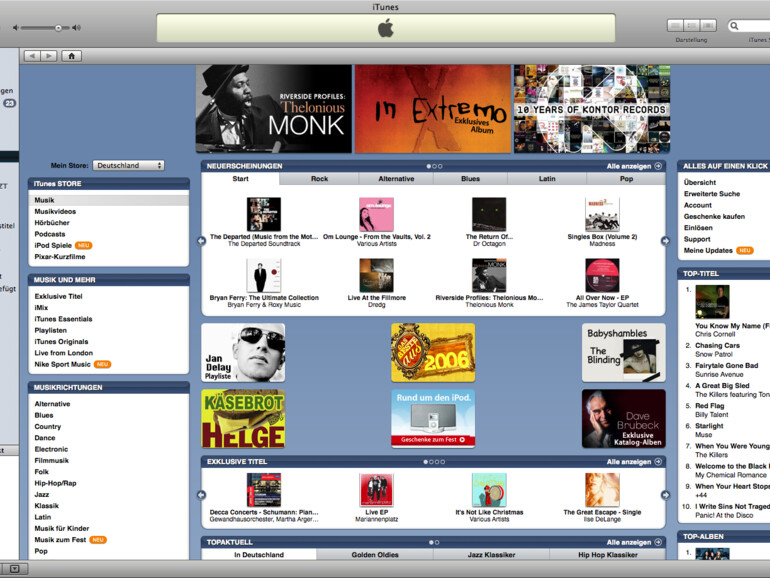Go back with the left arrow button

(x=32, y=56)
